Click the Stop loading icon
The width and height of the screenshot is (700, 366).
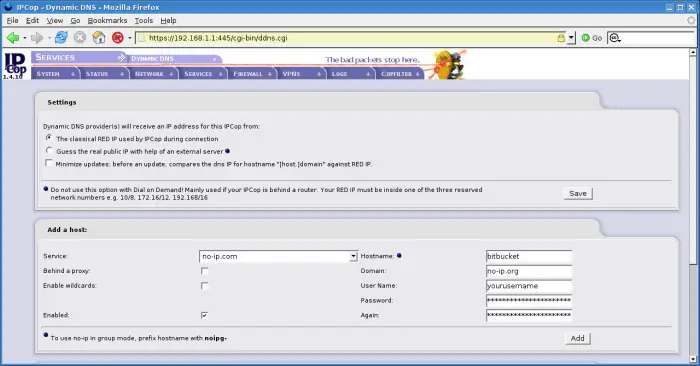pos(80,37)
